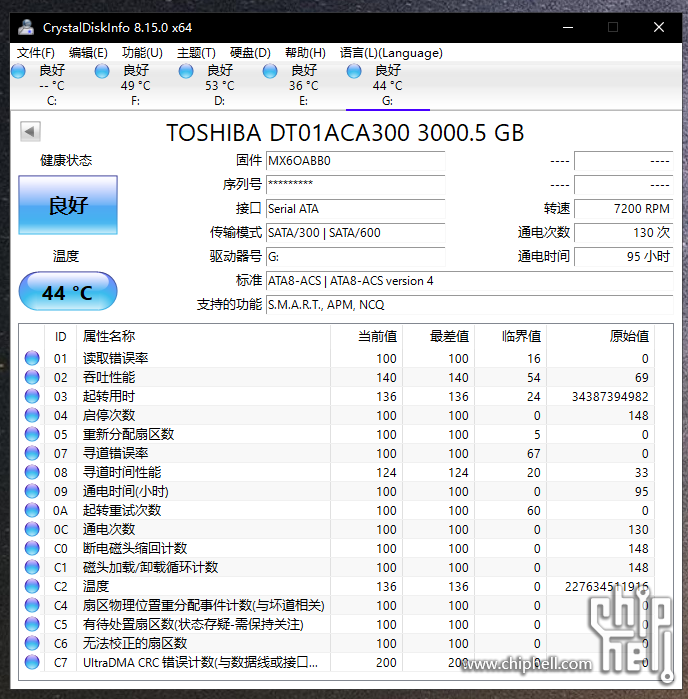
Task: Click the status icon for attribute C1
Action: tap(32, 567)
